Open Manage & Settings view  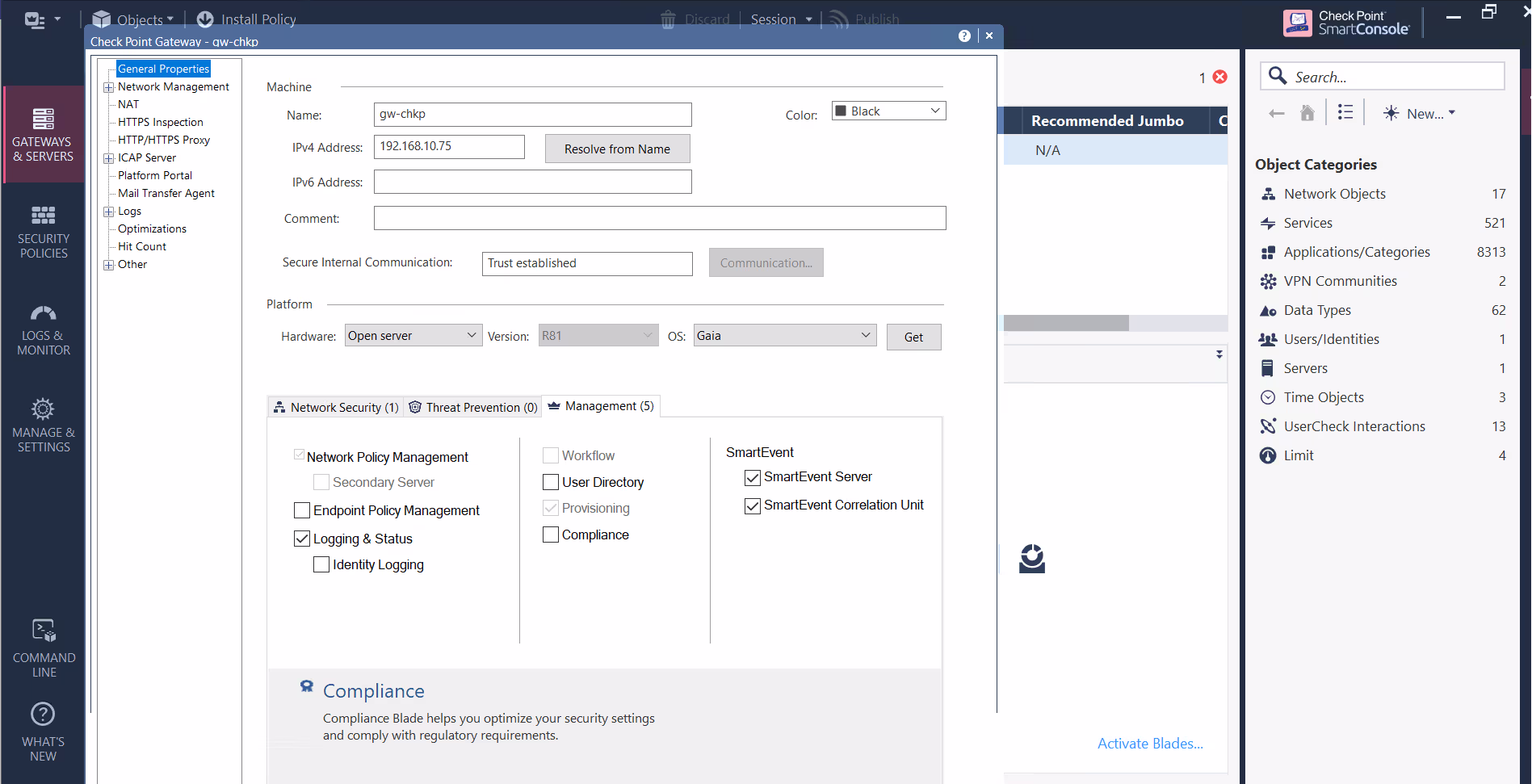coord(43,425)
